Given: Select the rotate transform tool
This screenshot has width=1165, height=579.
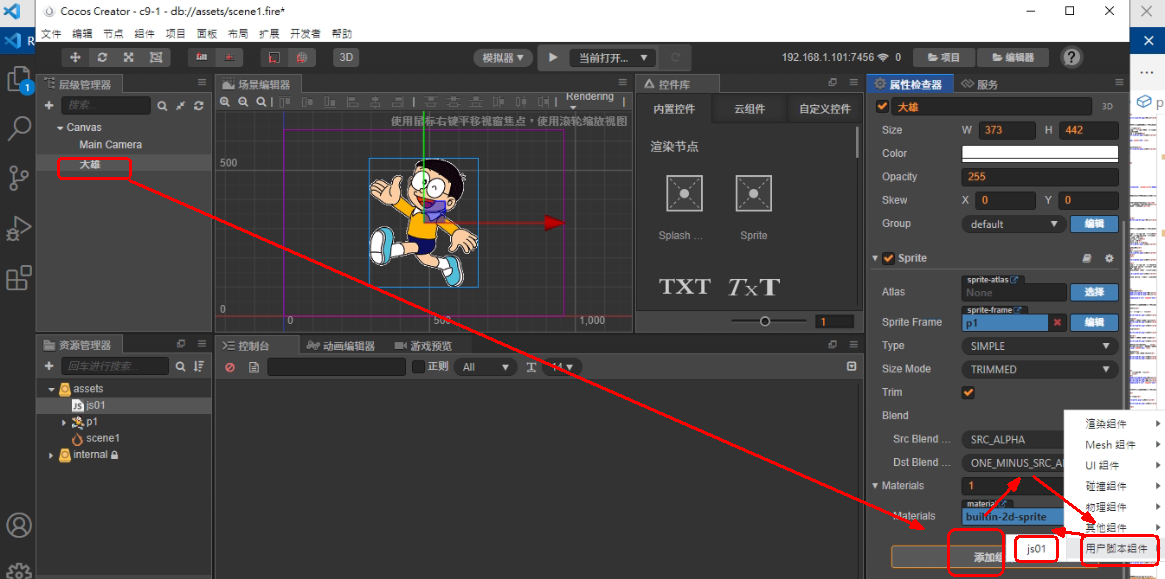Looking at the screenshot, I should point(102,57).
